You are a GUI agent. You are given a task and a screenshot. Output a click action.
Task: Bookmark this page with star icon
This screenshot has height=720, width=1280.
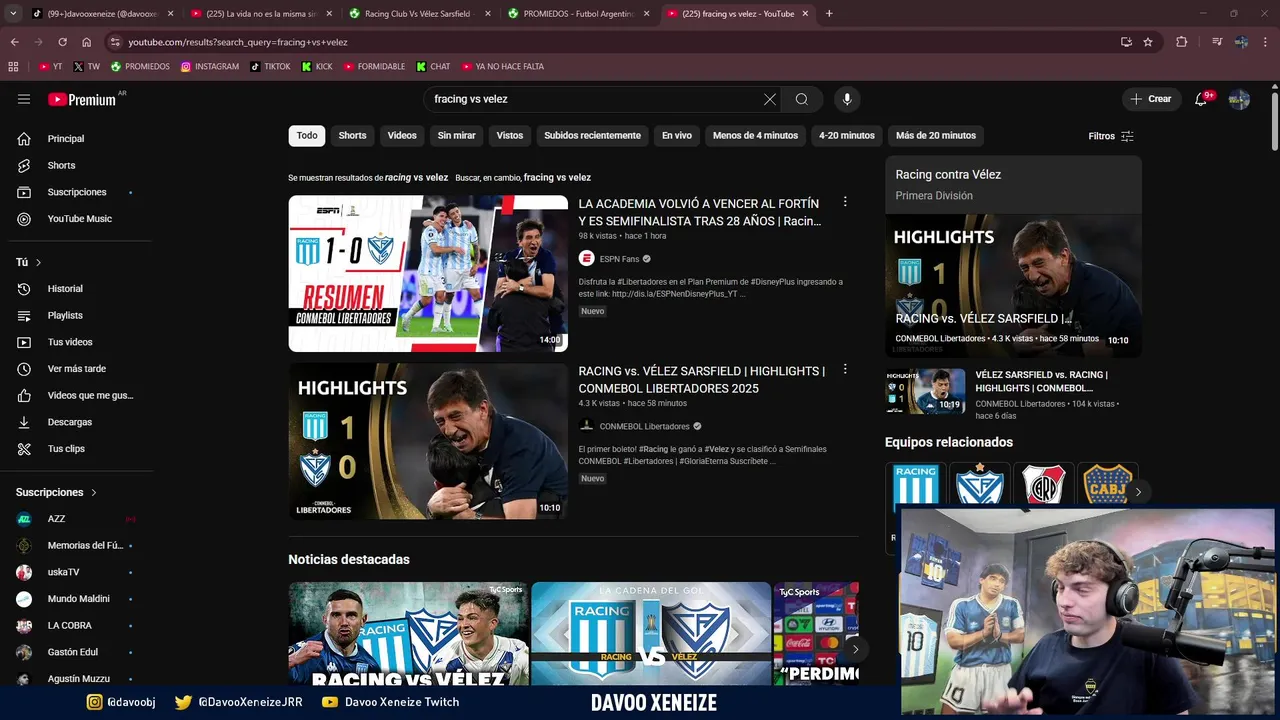point(1148,42)
